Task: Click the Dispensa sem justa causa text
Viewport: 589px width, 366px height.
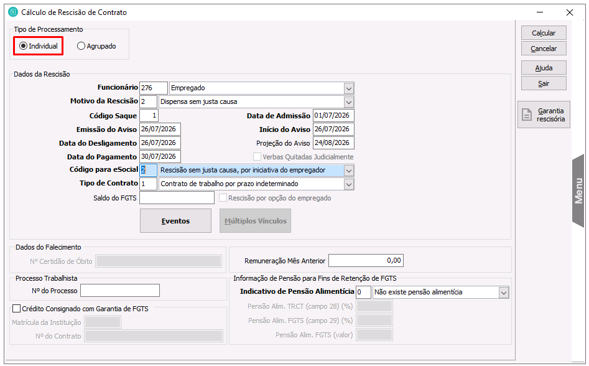Action: click(x=199, y=102)
